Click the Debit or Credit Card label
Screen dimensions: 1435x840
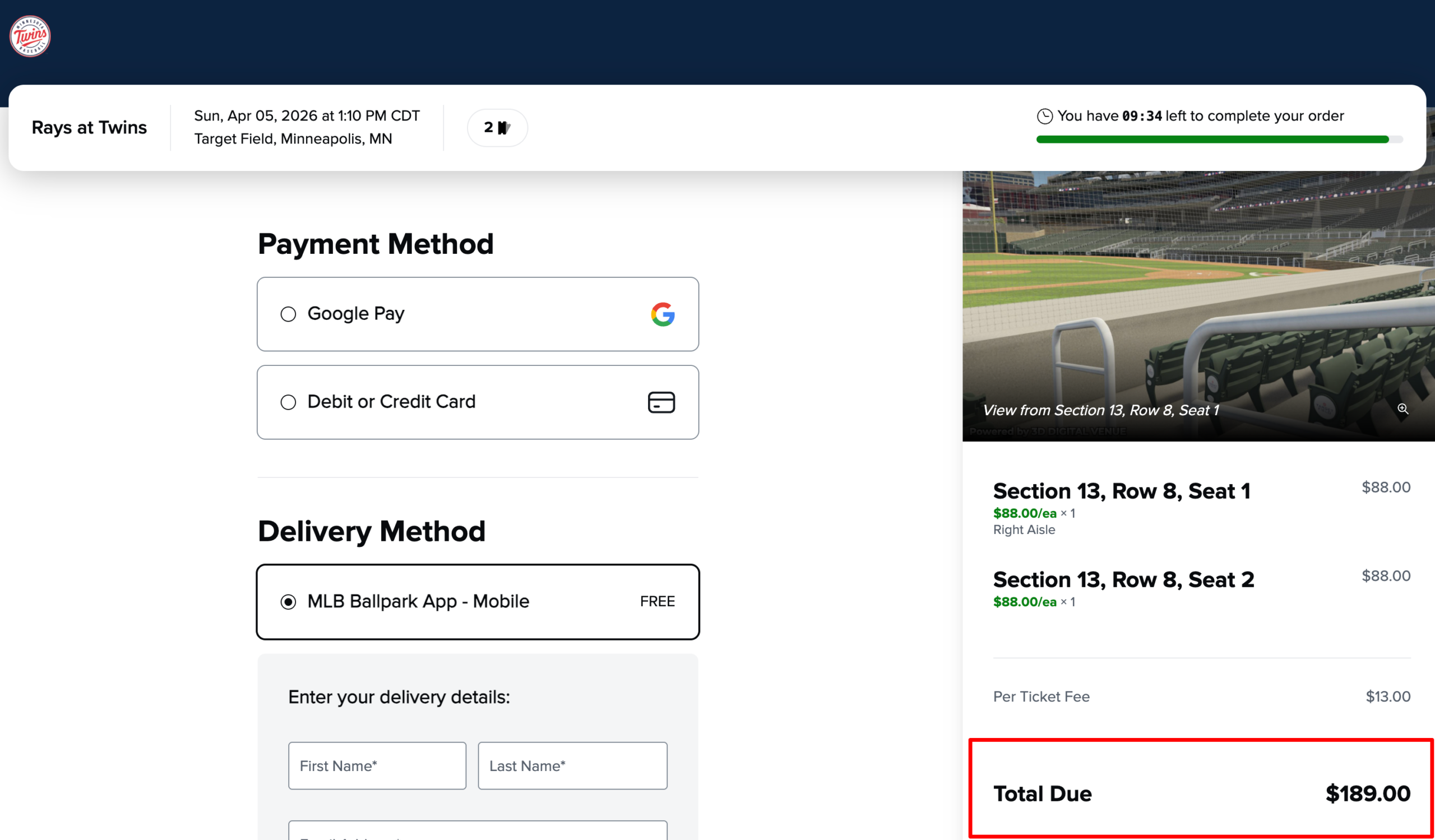(391, 402)
